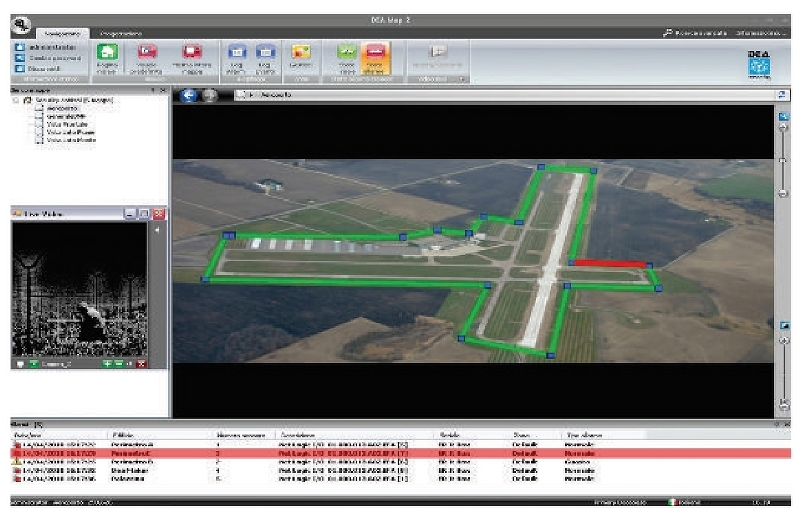
Task: Click the green plus in Live Video
Action: coord(109,363)
